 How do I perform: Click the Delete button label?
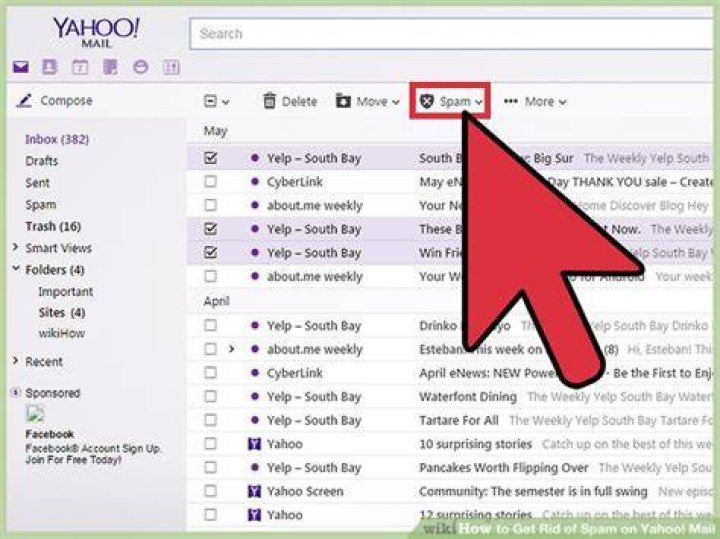(x=299, y=101)
